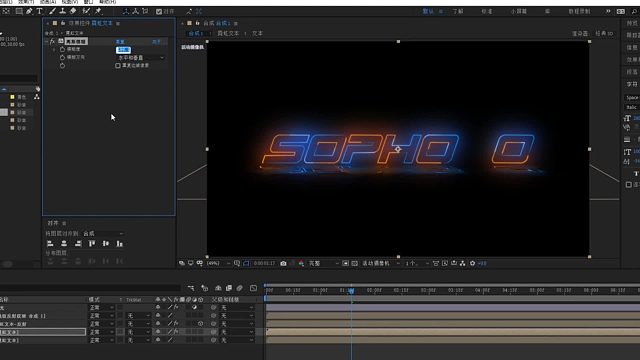Switch to the 了解 workspace
Image resolution: width=640 pixels, height=360 pixels.
coord(458,11)
